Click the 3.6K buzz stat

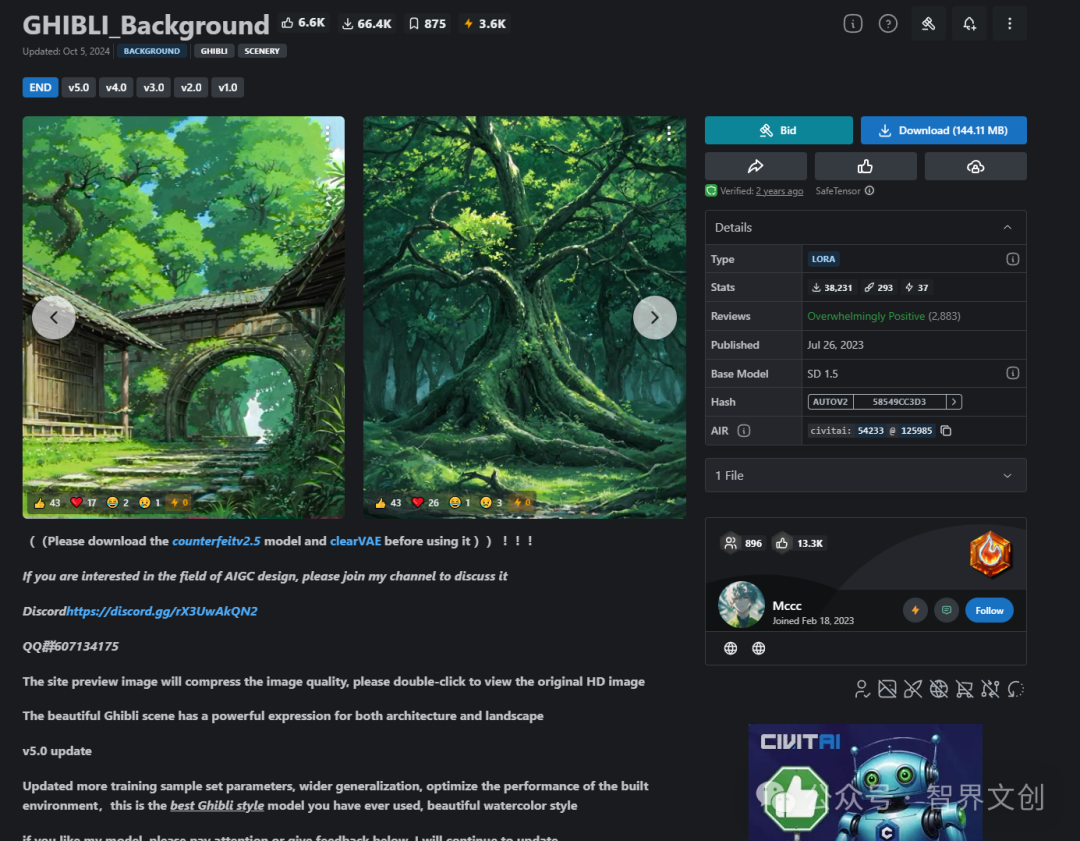pyautogui.click(x=485, y=23)
